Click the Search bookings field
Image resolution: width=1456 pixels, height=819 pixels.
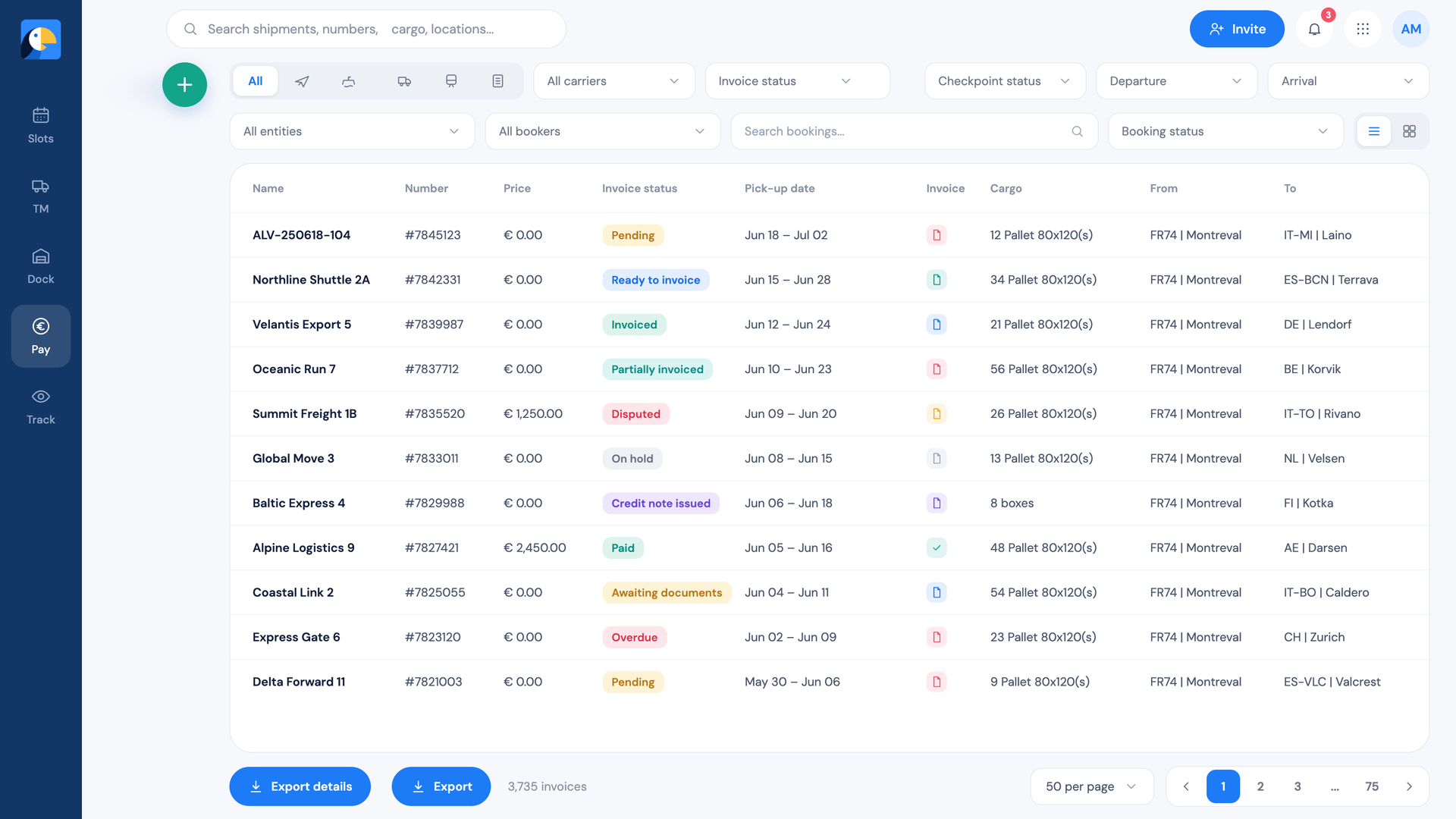click(914, 131)
